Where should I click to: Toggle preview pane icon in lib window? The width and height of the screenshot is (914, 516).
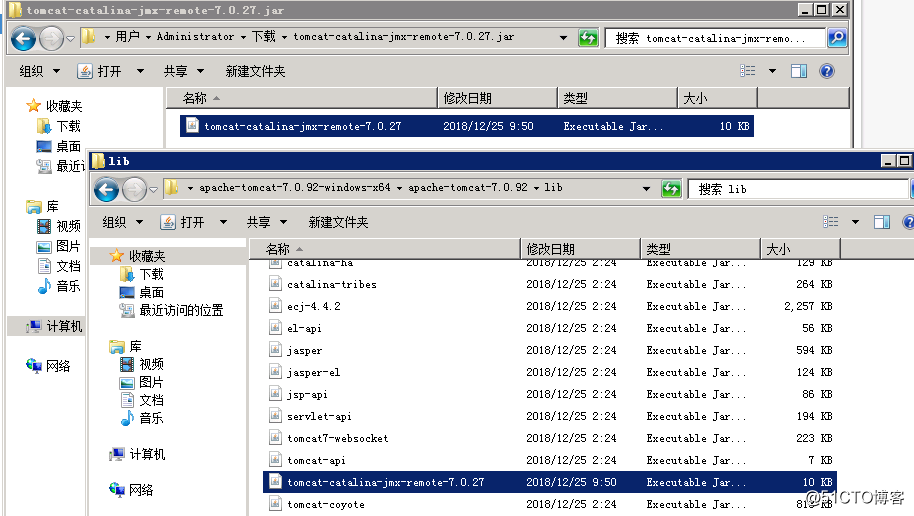tap(881, 222)
